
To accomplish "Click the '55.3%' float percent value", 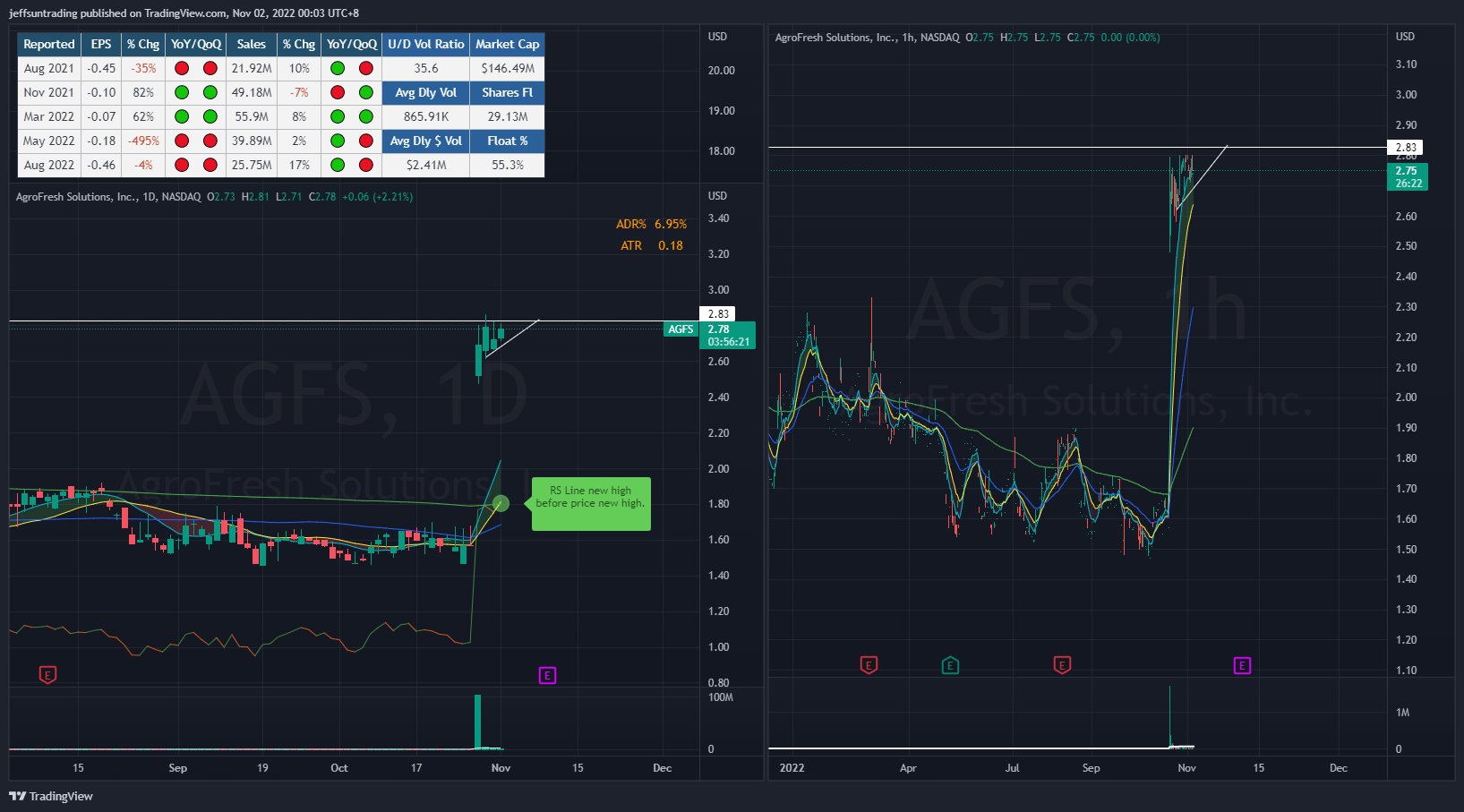I will click(508, 165).
